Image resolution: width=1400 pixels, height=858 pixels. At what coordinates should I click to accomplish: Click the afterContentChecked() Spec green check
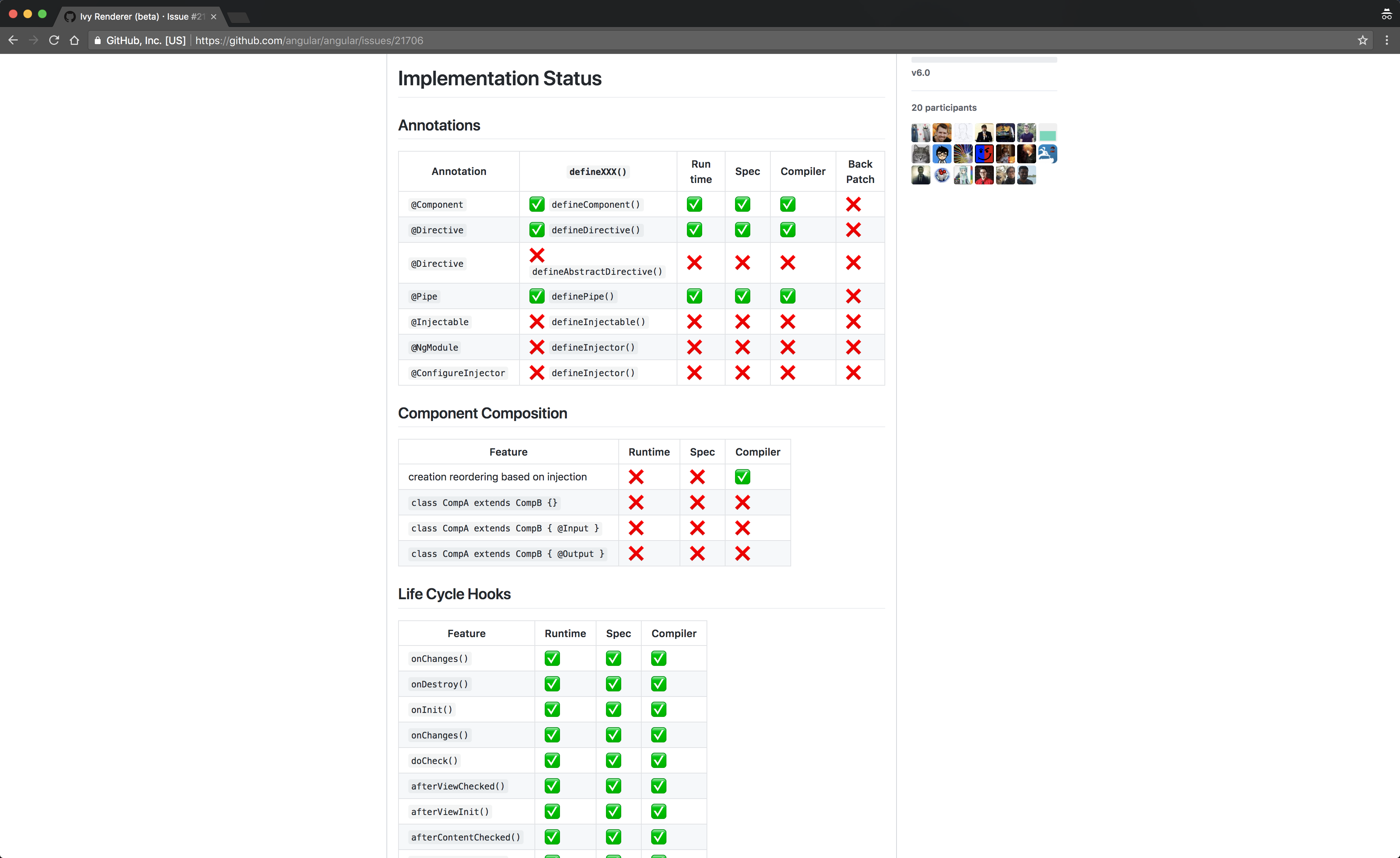(614, 837)
